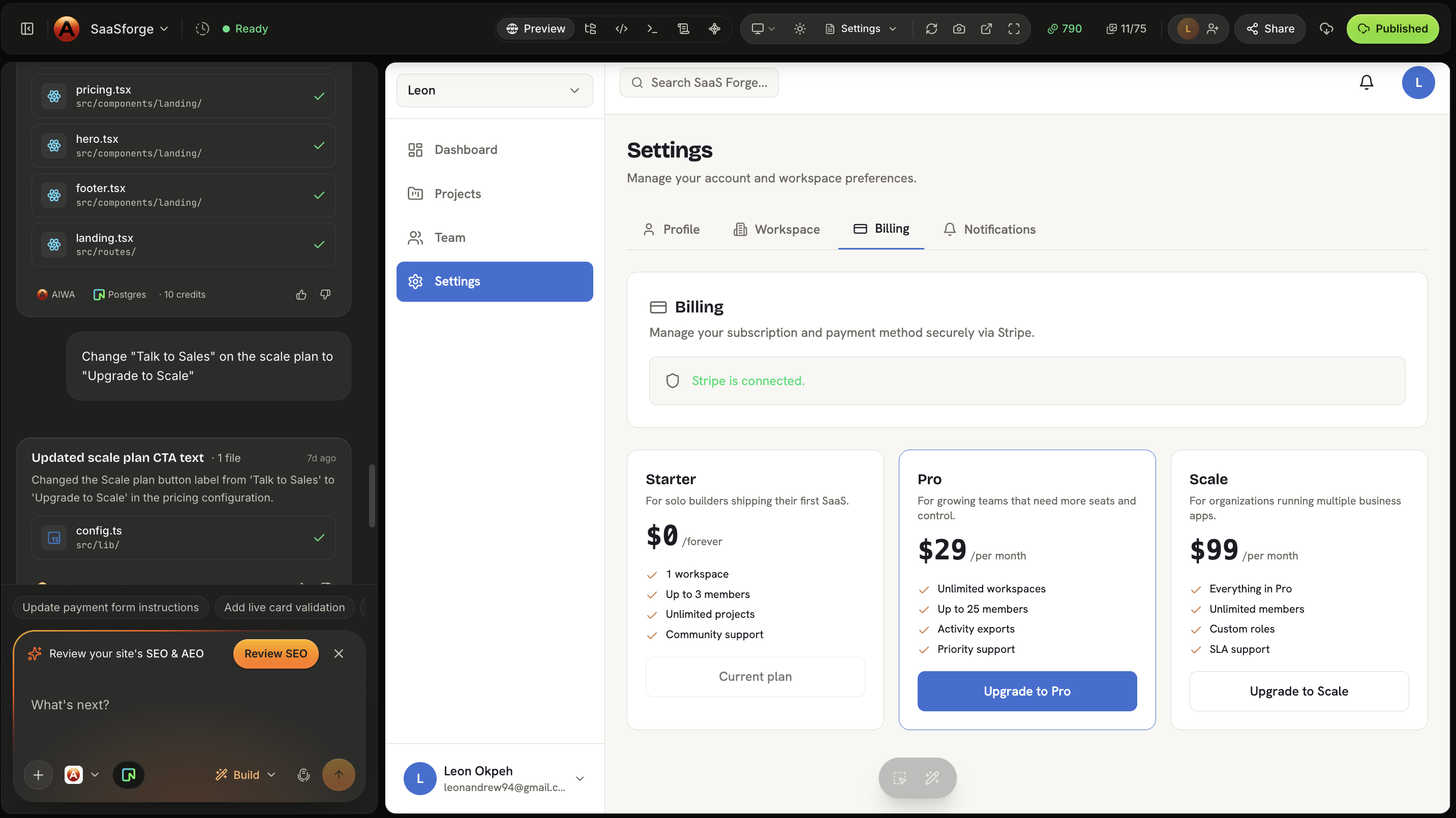Open Dashboard in the sidebar
The image size is (1456, 818).
click(x=495, y=150)
